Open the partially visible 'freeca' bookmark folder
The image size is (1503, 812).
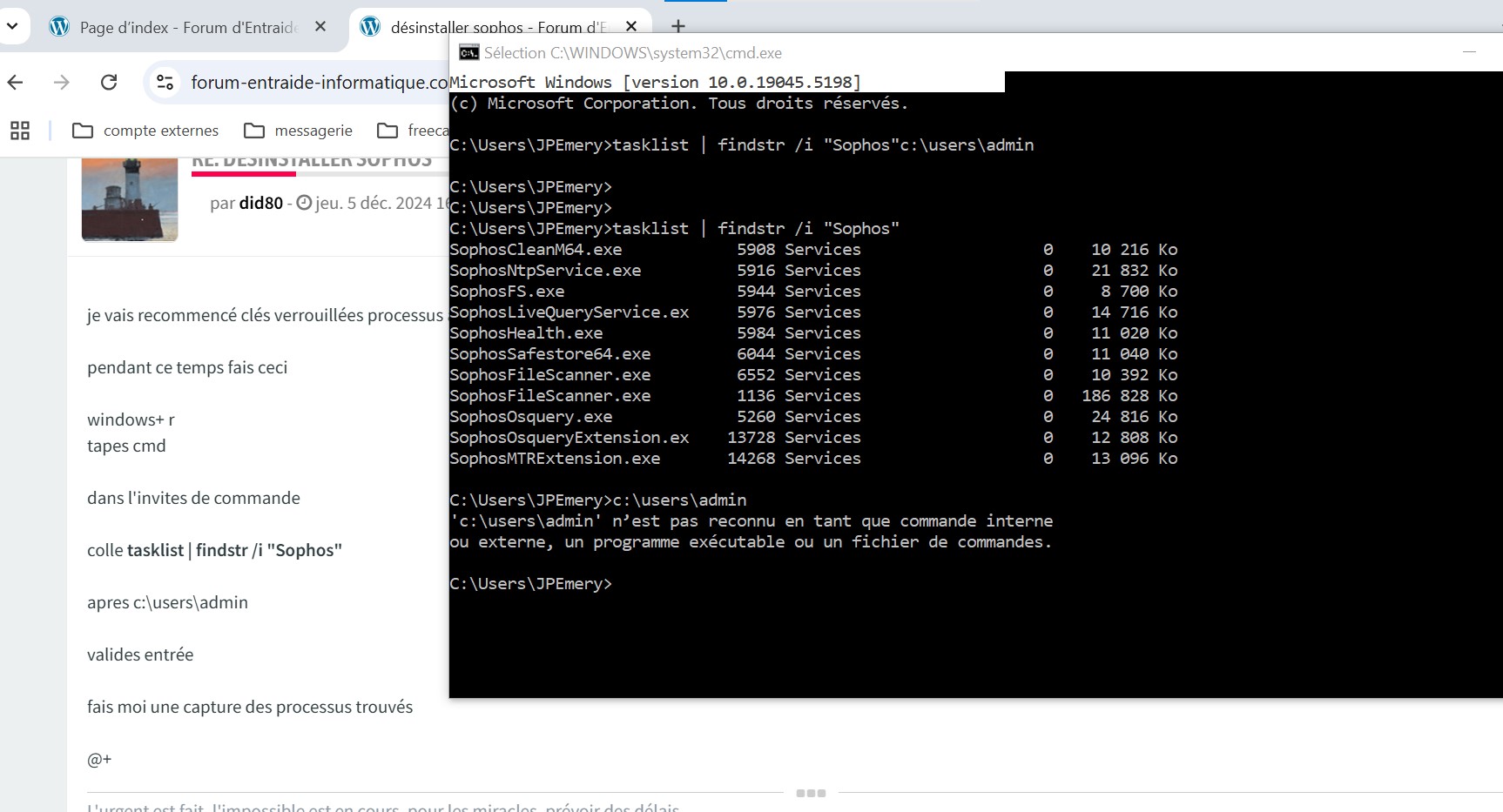point(413,131)
